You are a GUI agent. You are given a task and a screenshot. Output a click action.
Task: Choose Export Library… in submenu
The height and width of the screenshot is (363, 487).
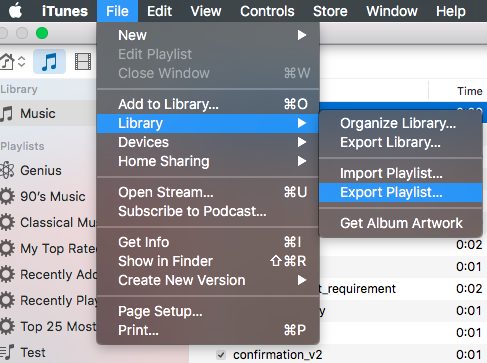click(400, 142)
